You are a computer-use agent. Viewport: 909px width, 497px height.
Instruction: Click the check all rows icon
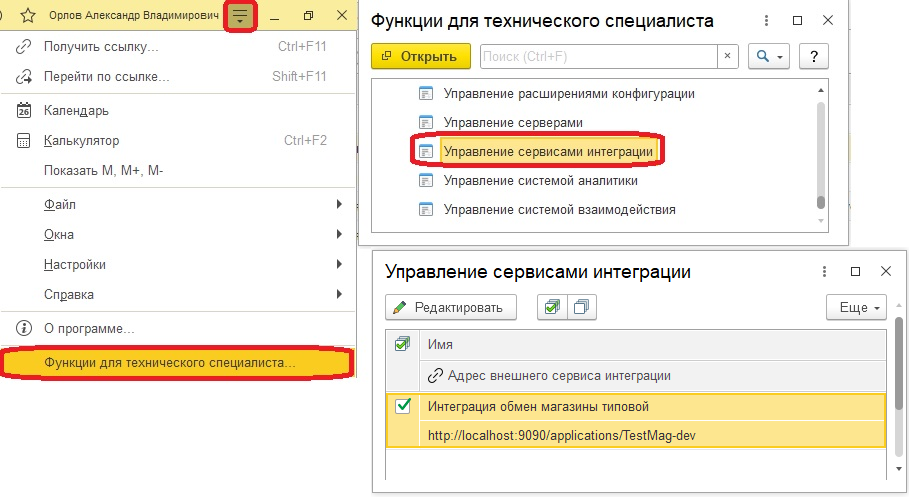point(551,307)
